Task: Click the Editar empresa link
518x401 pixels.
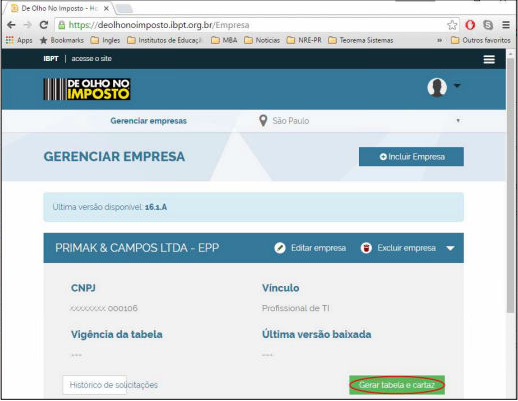Action: click(x=318, y=248)
